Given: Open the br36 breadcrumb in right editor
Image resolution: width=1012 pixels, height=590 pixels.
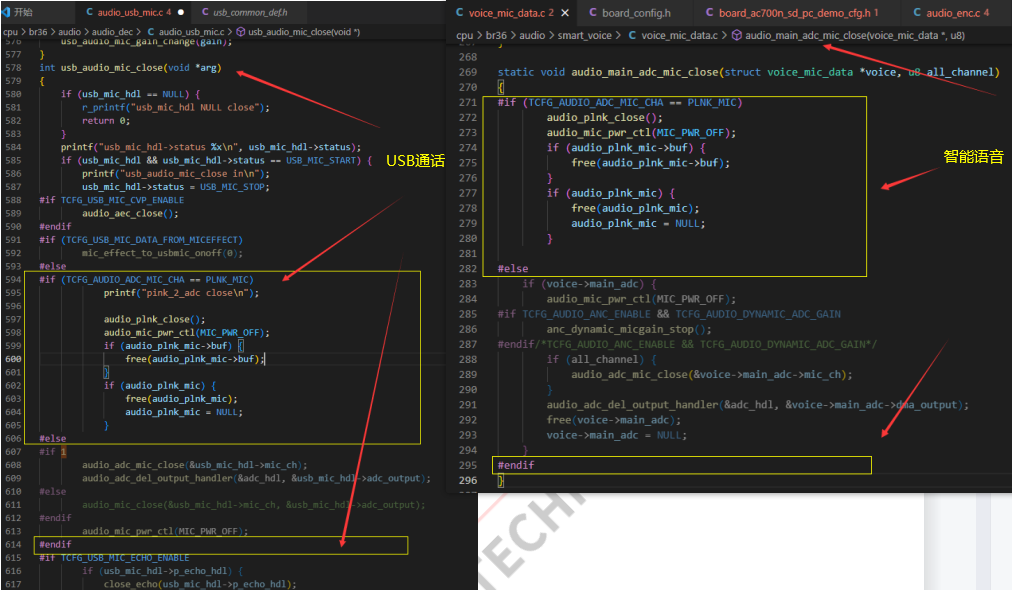Looking at the screenshot, I should click(496, 36).
